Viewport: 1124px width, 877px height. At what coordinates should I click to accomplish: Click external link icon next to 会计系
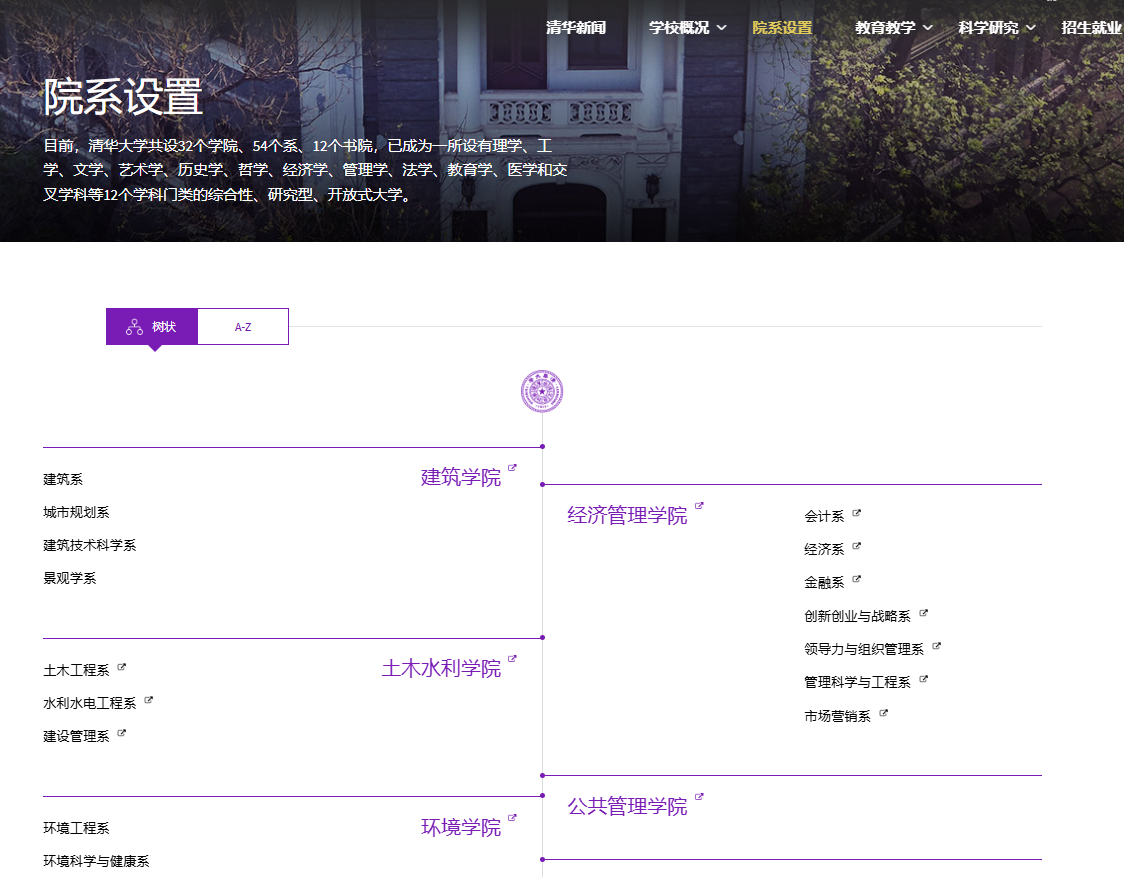[x=857, y=513]
